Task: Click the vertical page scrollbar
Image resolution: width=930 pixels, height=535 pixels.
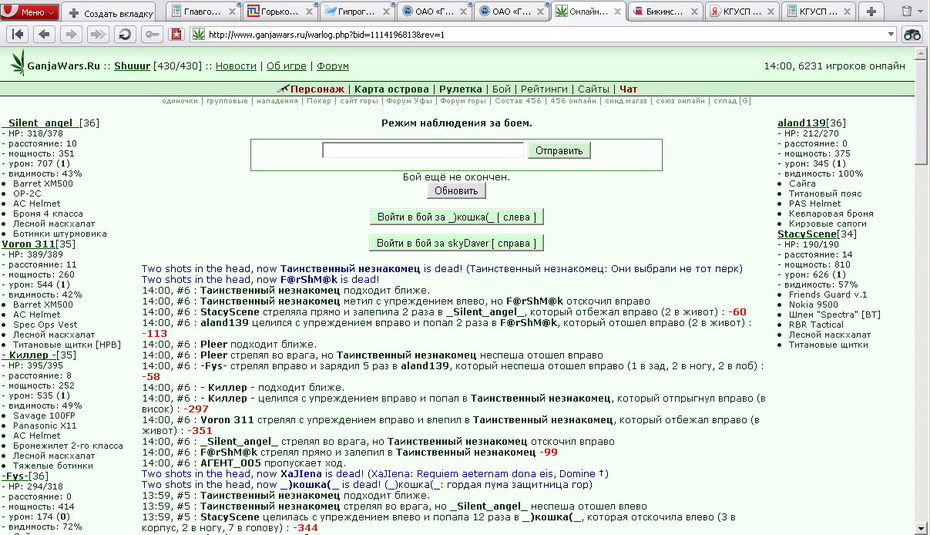Action: pos(921,291)
